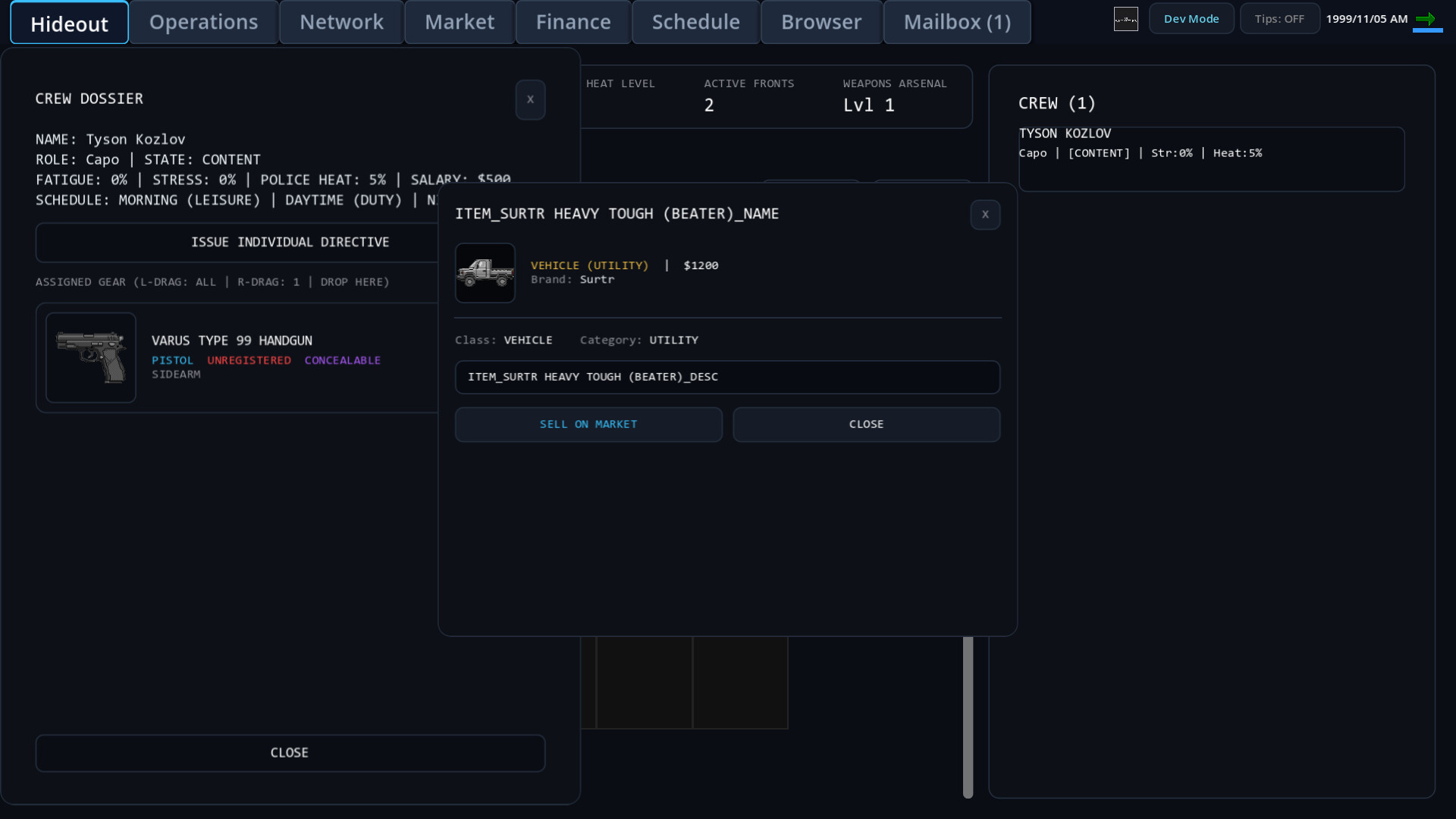Image resolution: width=1456 pixels, height=819 pixels.
Task: Close the Crew Dossier with X
Action: (x=530, y=99)
